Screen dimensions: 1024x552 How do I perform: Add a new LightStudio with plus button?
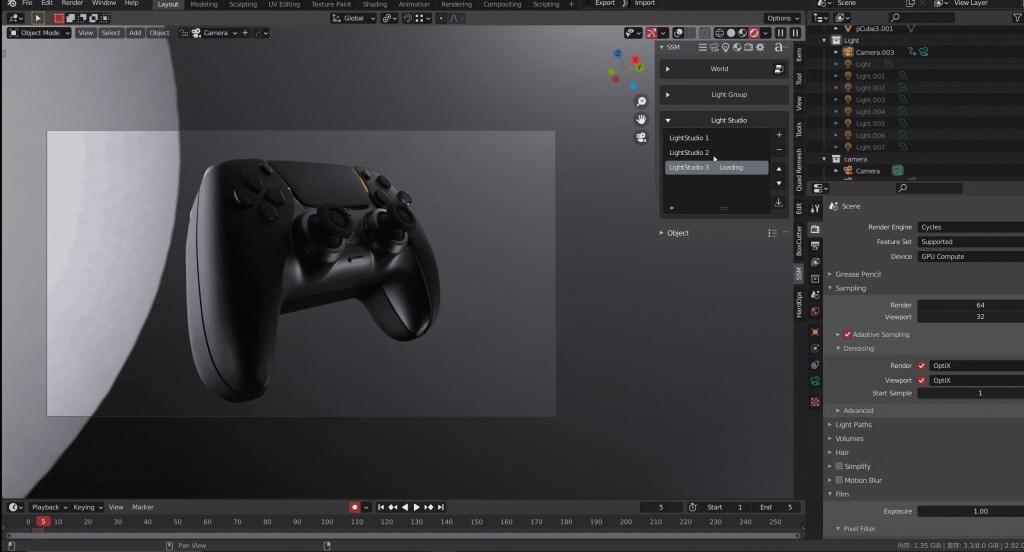coord(779,135)
